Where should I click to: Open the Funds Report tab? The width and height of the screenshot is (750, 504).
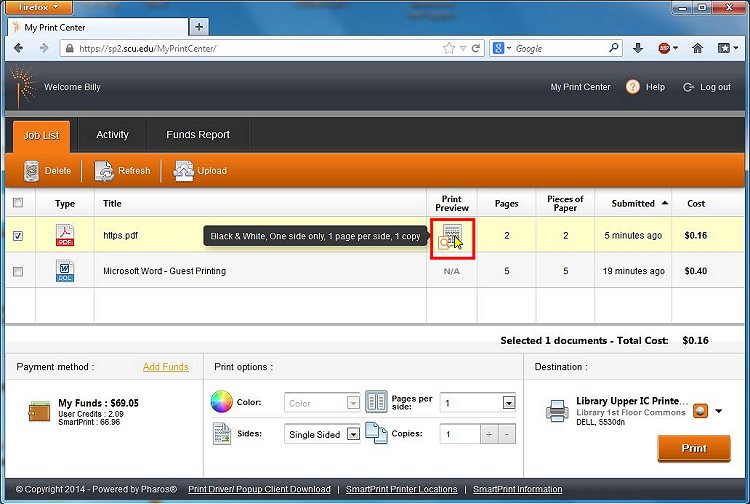pyautogui.click(x=198, y=135)
